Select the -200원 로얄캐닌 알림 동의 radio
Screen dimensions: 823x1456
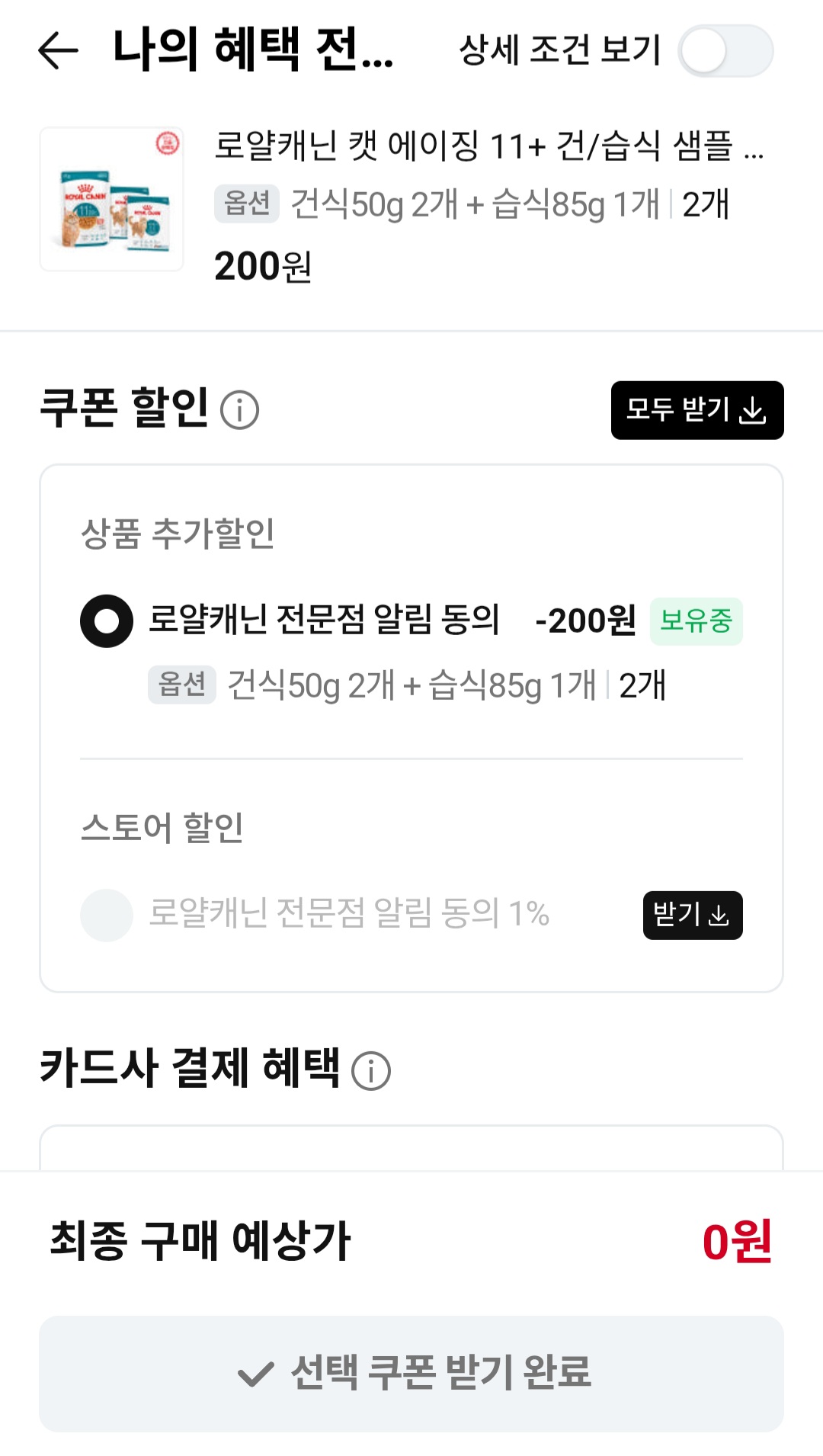click(107, 621)
